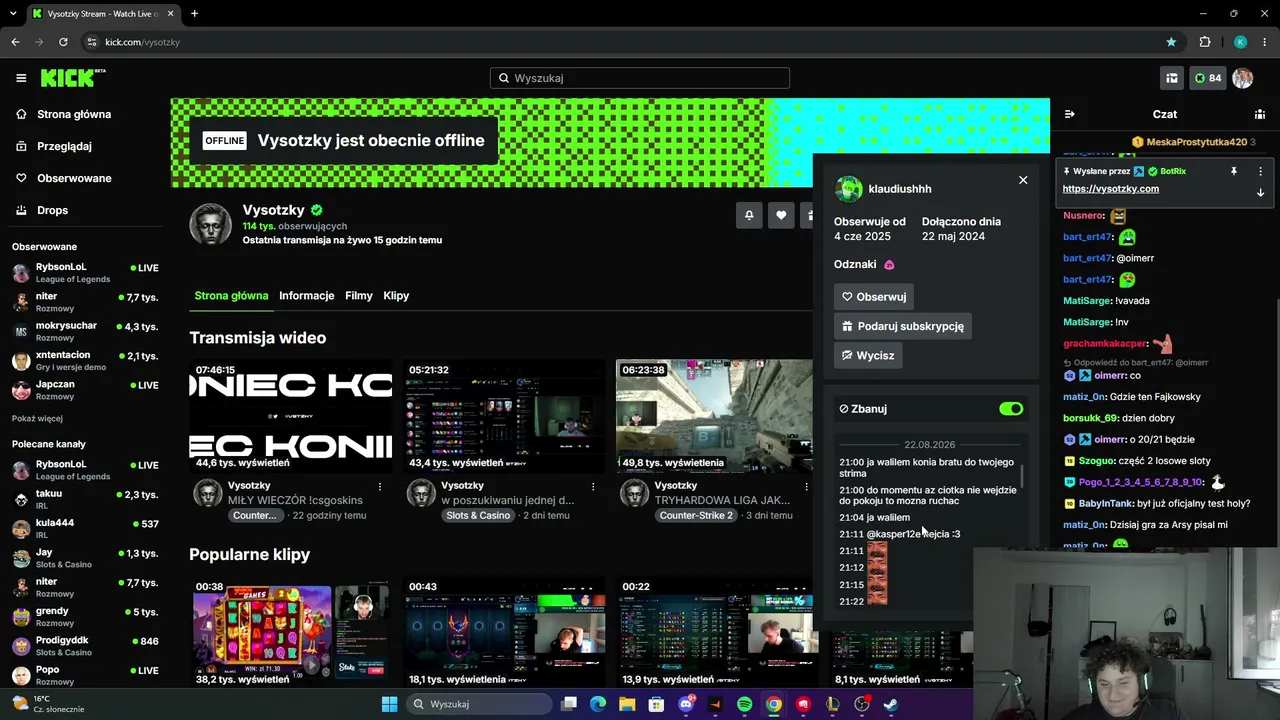Click the Kick search field
1280x720 pixels.
point(640,78)
